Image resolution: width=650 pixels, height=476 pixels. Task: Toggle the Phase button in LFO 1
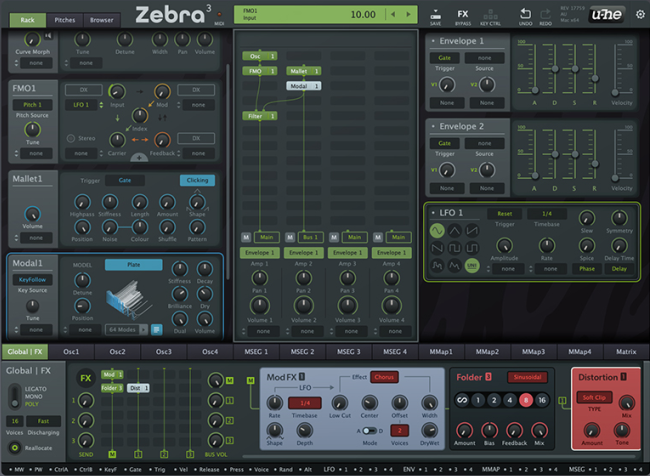(x=587, y=269)
